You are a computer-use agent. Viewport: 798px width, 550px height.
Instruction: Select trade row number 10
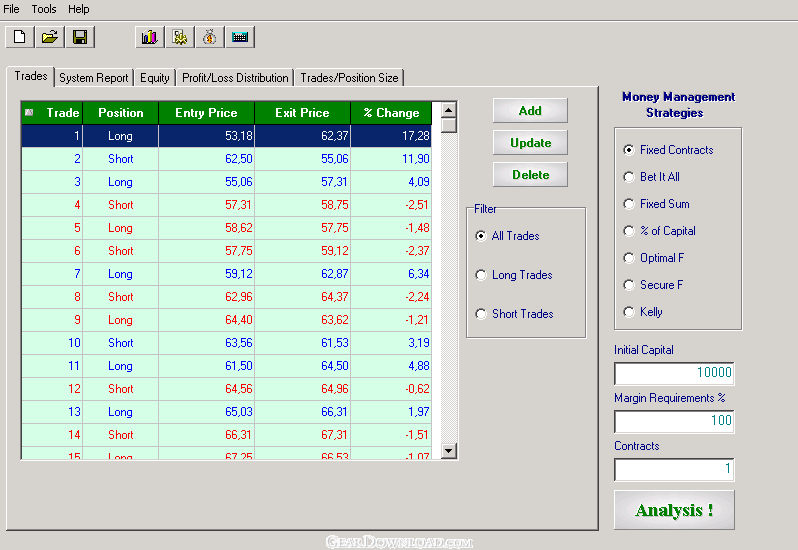point(226,343)
